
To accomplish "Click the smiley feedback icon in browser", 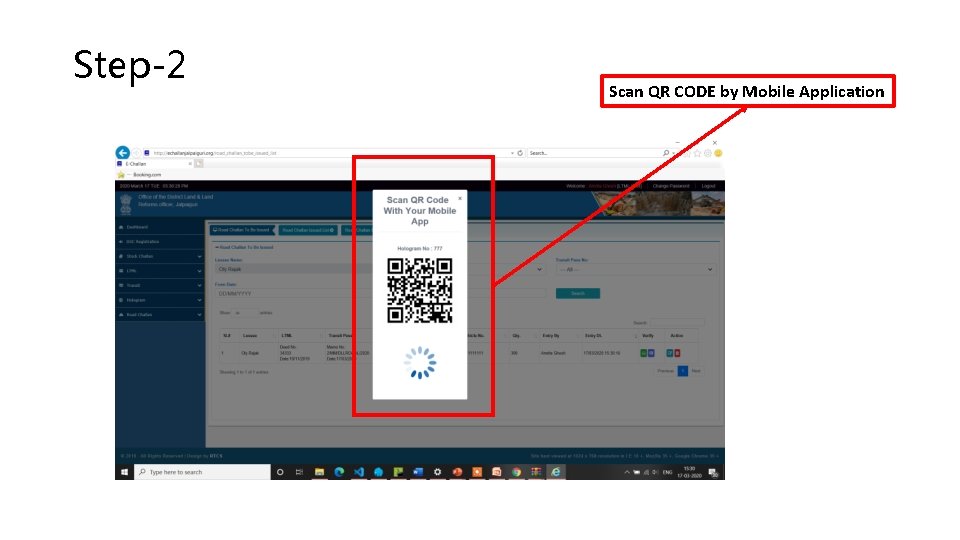I will (x=718, y=153).
